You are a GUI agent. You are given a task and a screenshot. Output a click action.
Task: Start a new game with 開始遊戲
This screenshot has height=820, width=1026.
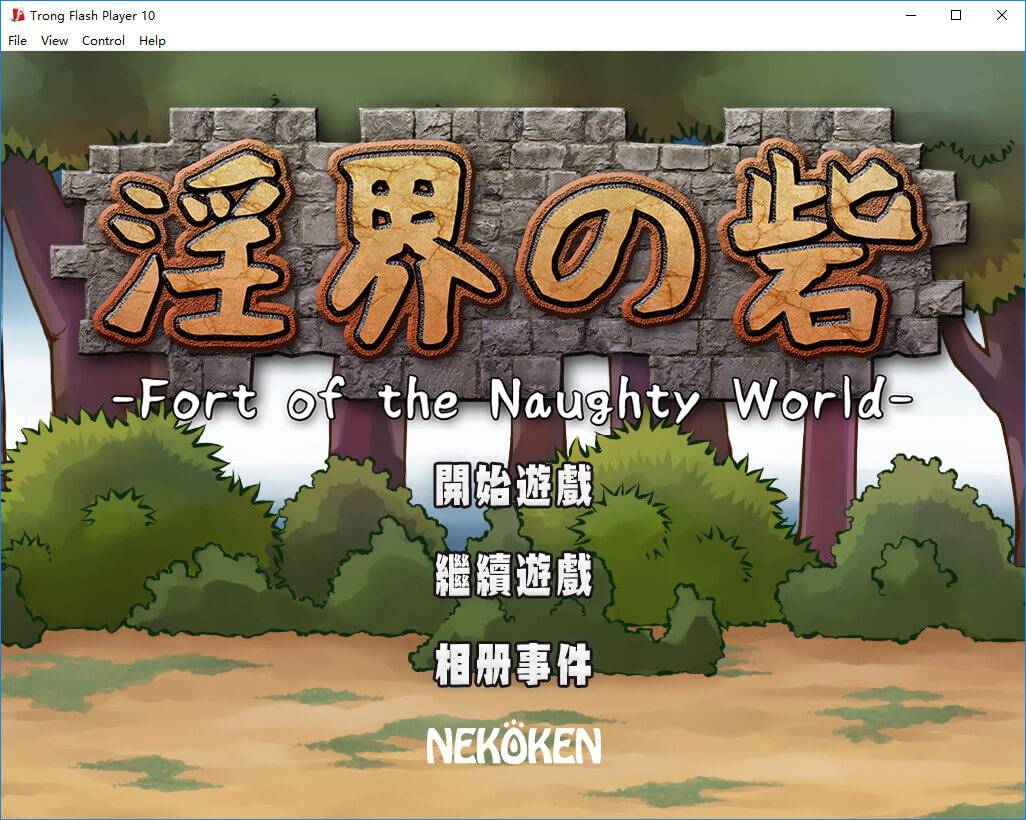click(513, 486)
